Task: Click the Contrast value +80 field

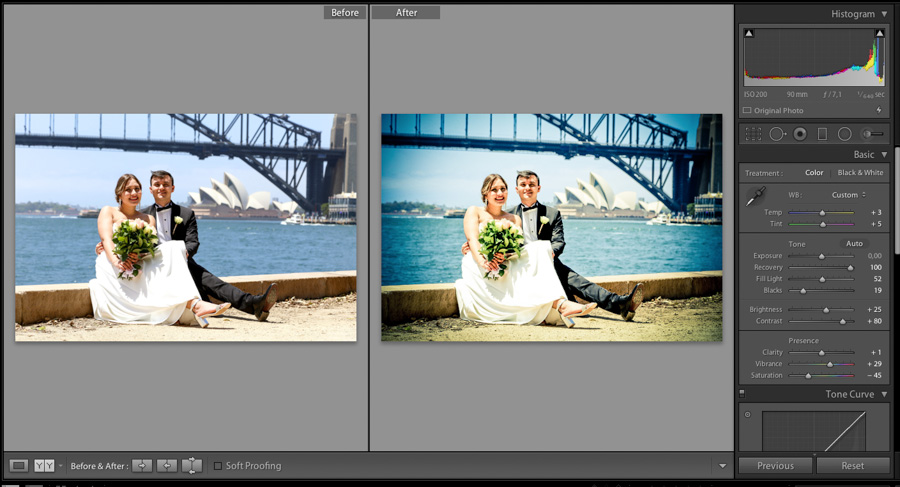Action: point(874,320)
